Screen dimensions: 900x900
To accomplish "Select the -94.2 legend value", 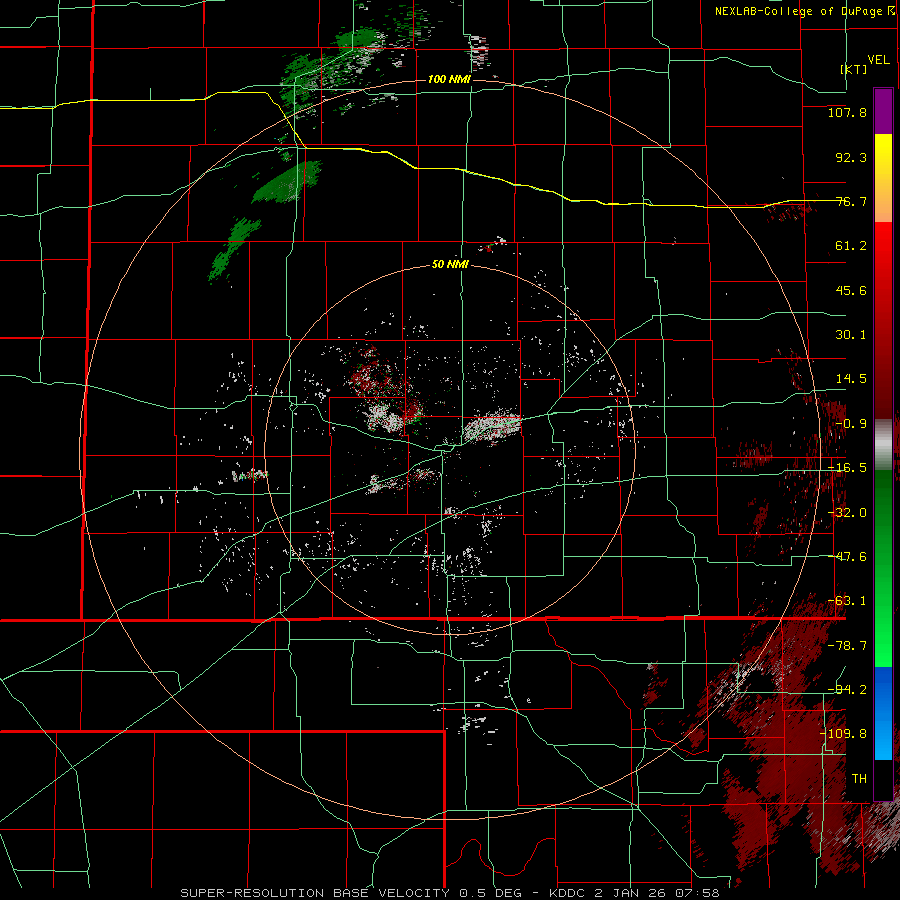I will coord(847,689).
